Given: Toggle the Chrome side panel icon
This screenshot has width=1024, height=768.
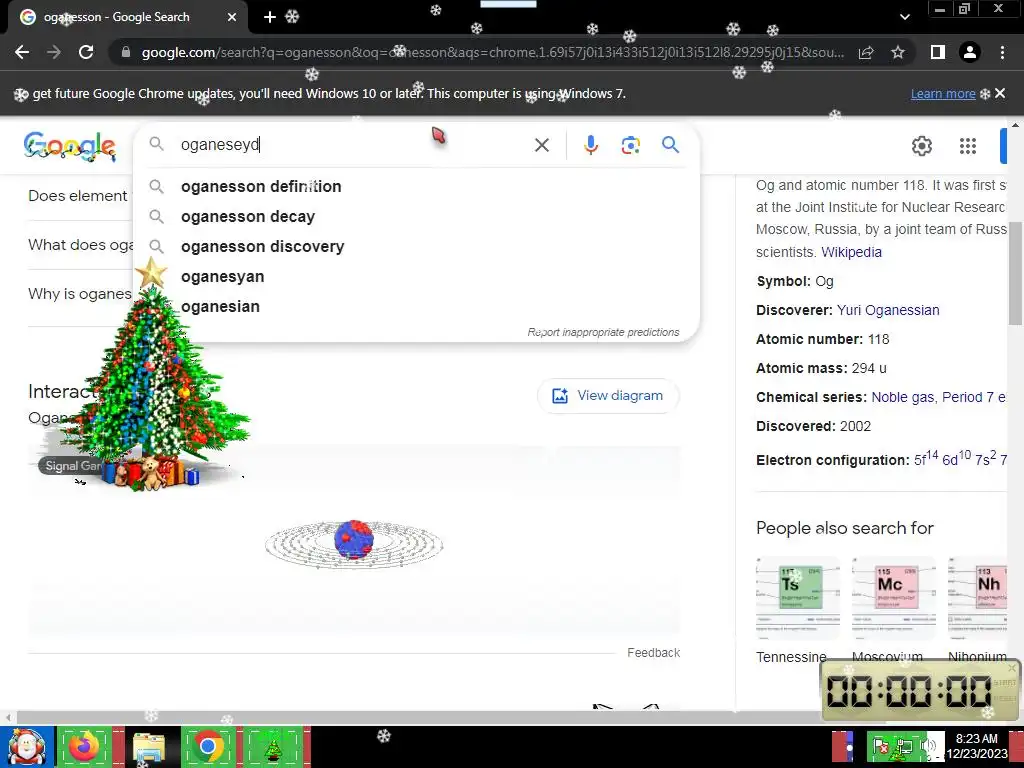Looking at the screenshot, I should 938,52.
